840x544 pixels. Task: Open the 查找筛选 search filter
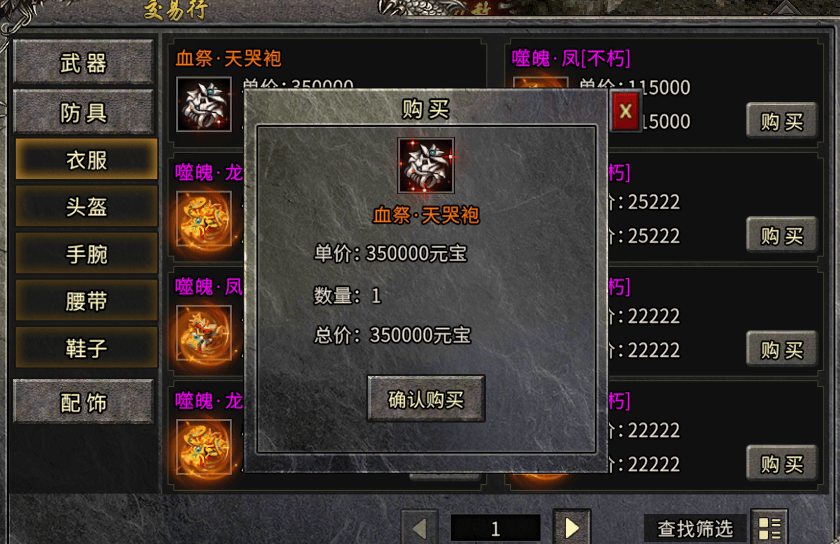pyautogui.click(x=694, y=529)
